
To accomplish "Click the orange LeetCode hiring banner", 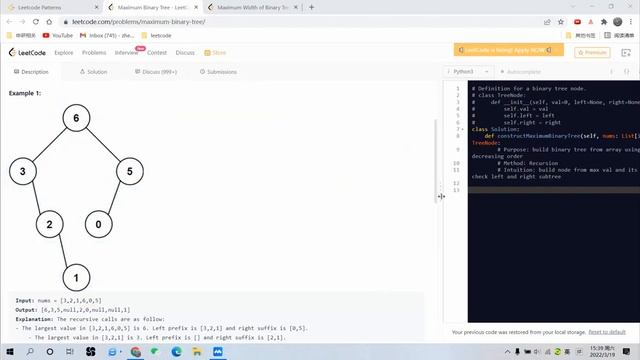I will point(509,50).
